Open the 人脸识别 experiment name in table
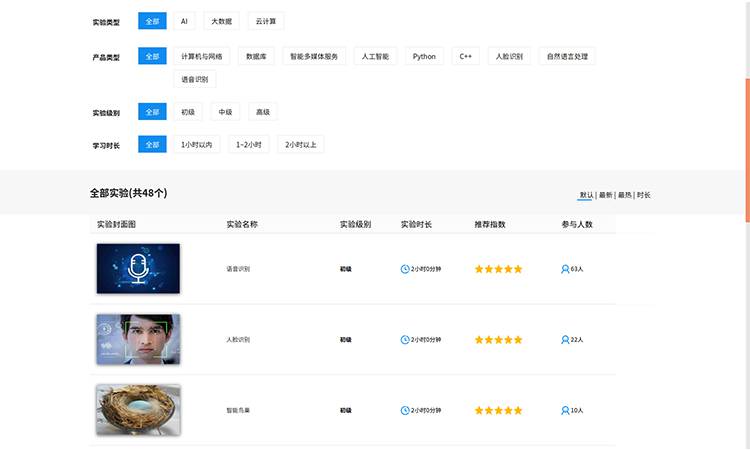The image size is (750, 450). click(x=238, y=340)
